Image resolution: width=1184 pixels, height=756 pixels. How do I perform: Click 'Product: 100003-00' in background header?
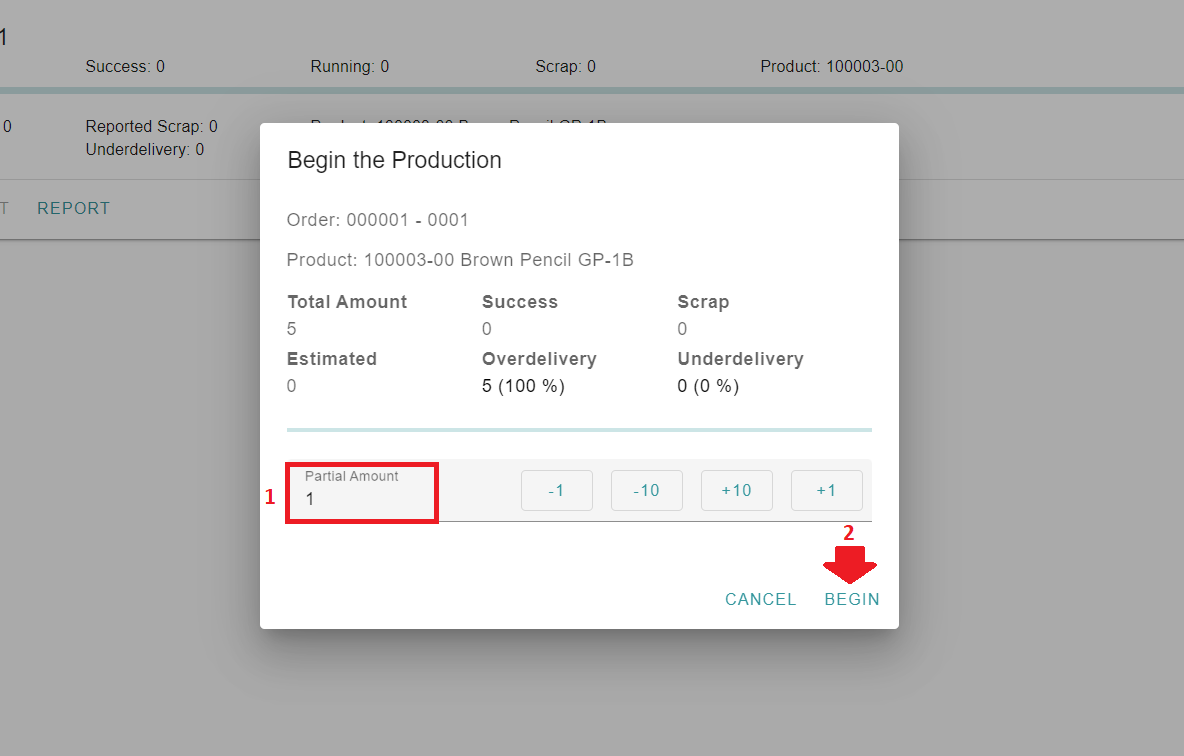coord(831,66)
